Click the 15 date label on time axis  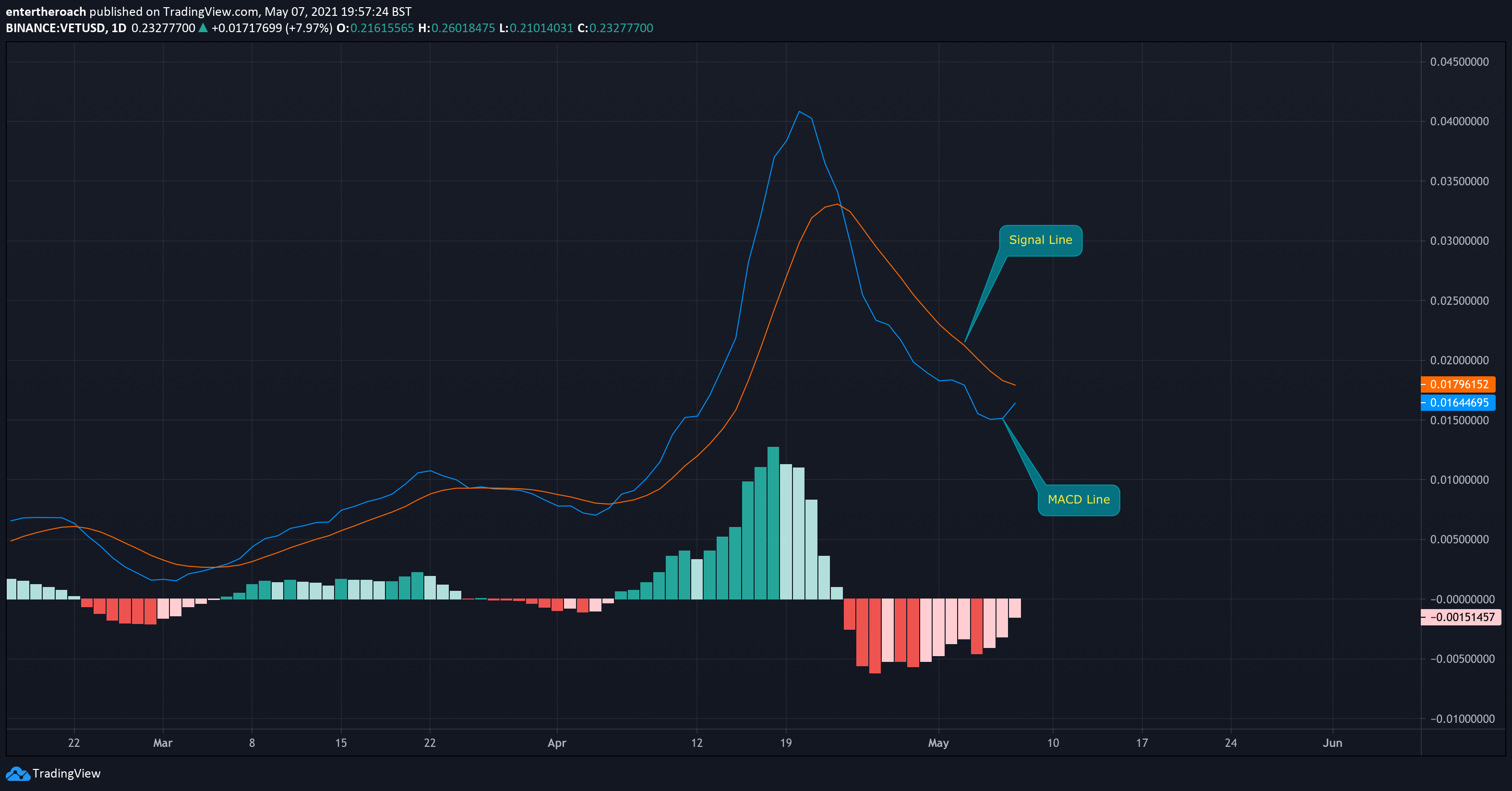pos(341,743)
